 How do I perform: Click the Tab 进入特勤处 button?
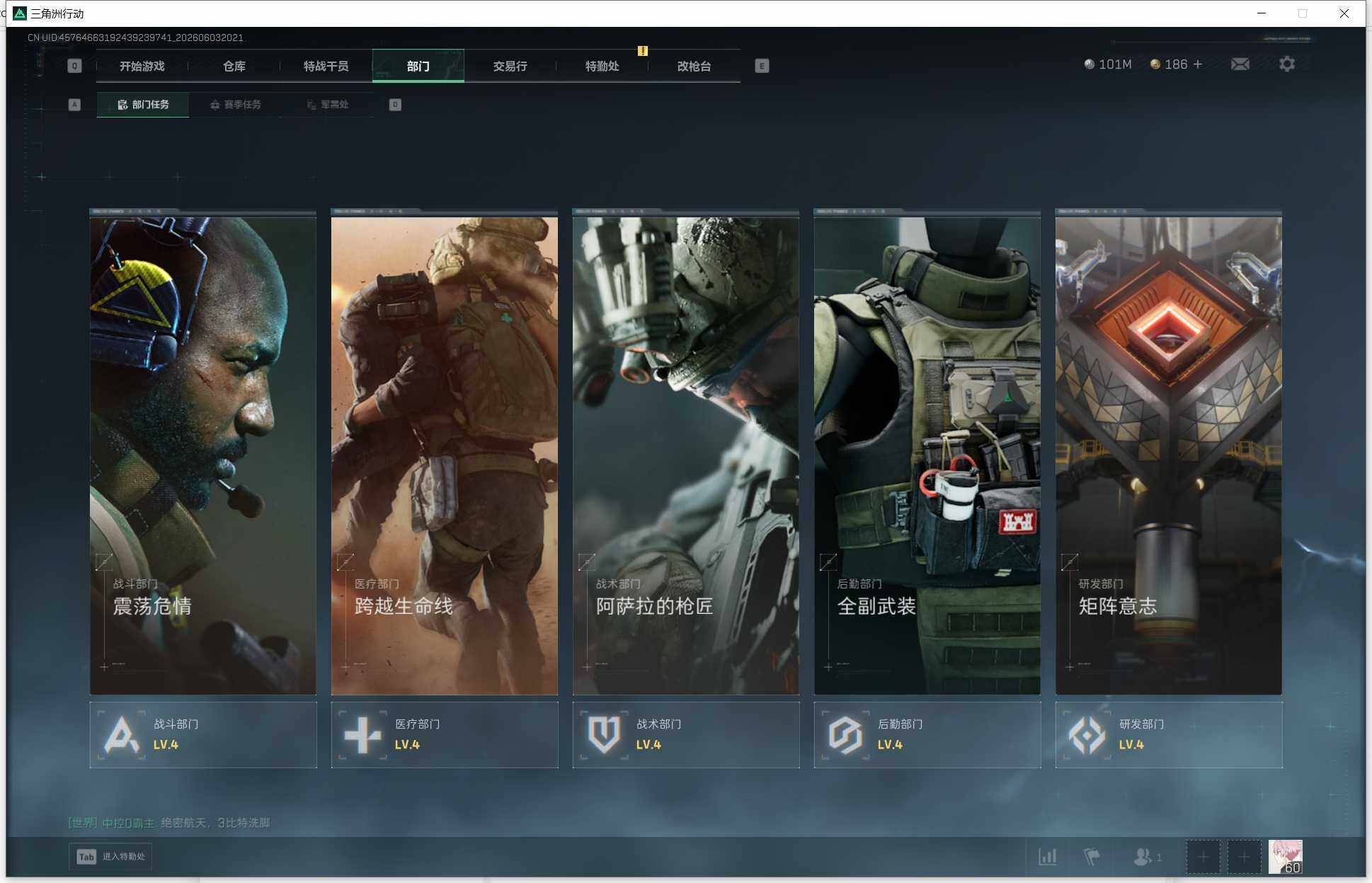111,857
